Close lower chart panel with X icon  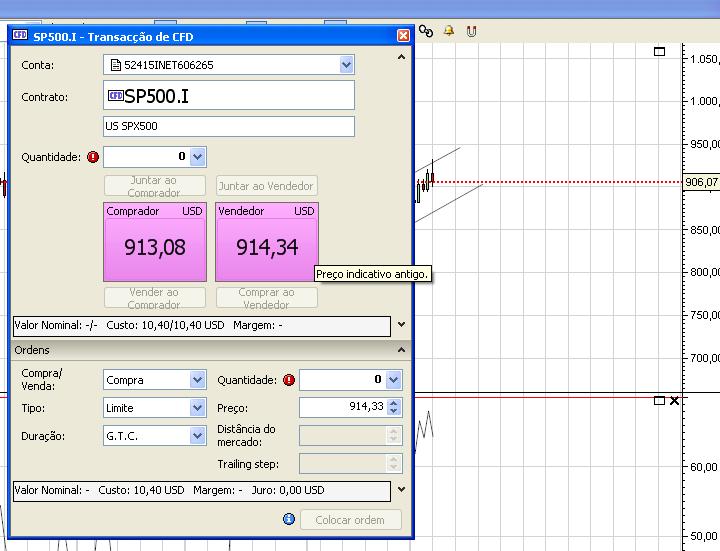point(674,401)
